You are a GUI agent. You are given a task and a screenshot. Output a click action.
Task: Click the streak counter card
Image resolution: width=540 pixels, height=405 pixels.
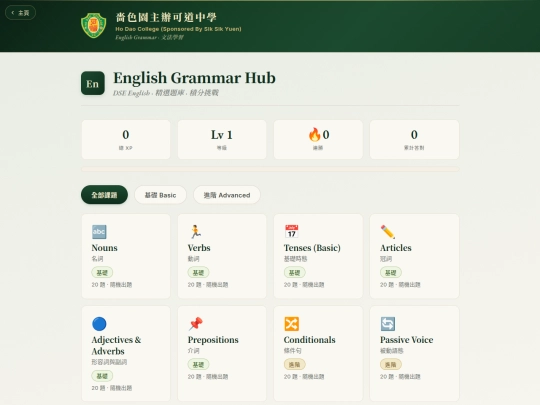tap(318, 139)
